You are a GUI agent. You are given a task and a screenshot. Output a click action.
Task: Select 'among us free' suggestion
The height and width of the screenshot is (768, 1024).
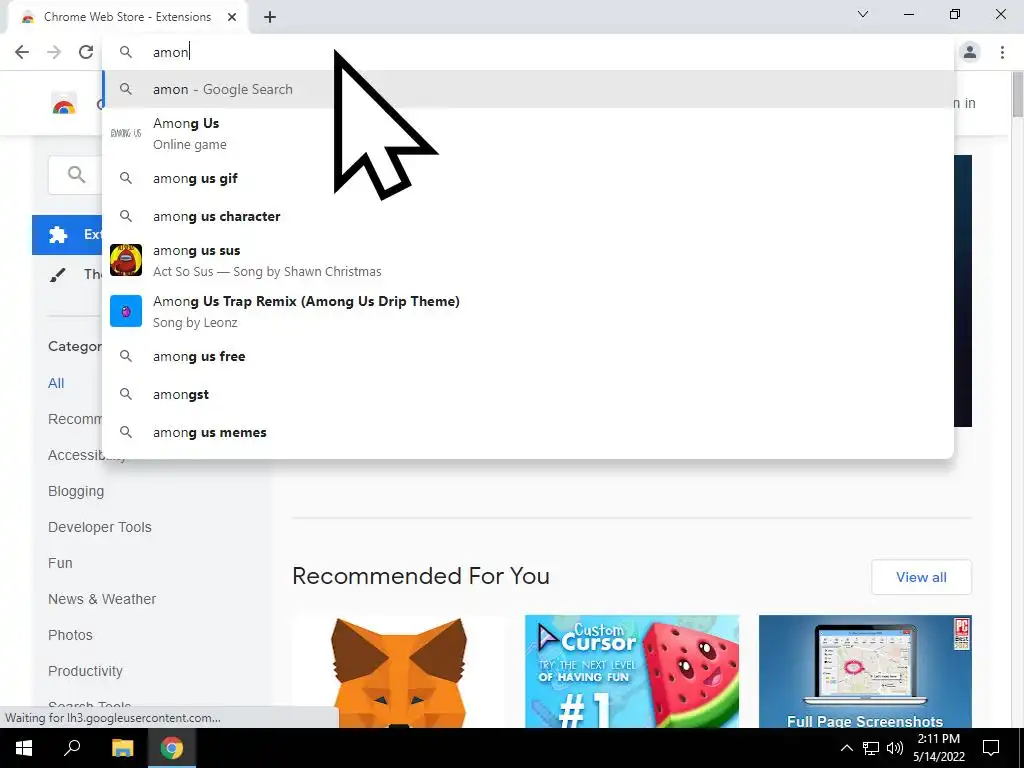click(x=528, y=357)
